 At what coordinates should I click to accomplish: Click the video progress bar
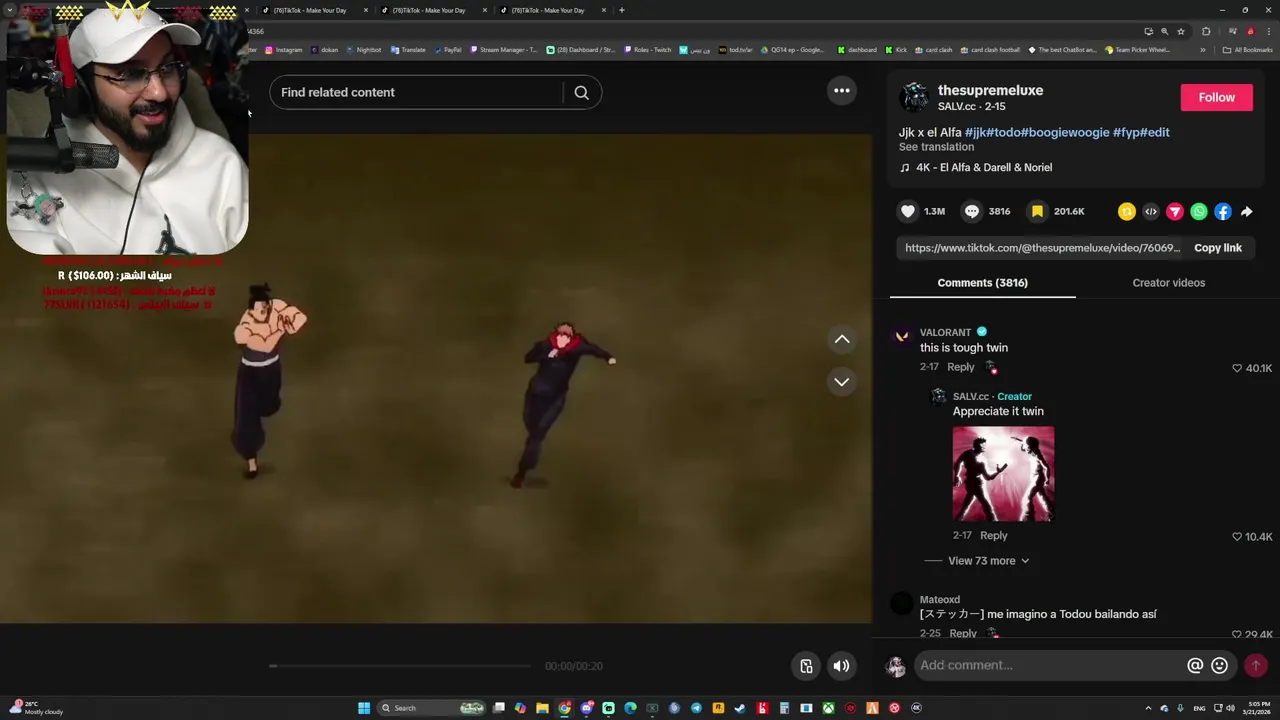click(400, 666)
